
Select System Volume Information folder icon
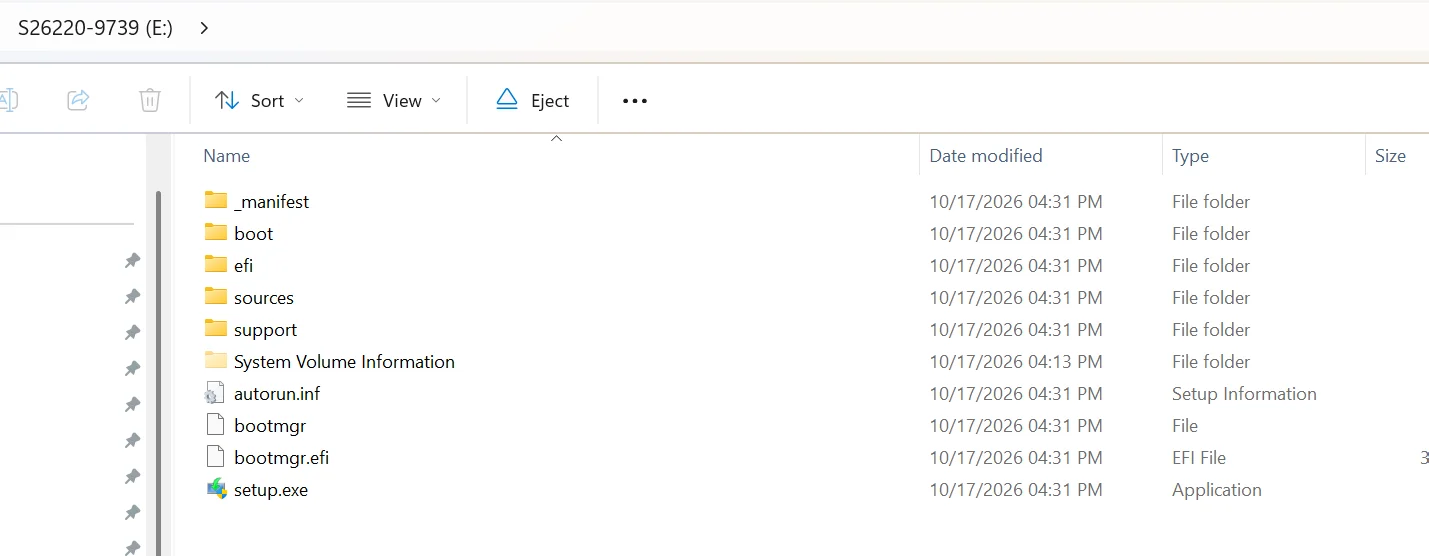pyautogui.click(x=216, y=361)
